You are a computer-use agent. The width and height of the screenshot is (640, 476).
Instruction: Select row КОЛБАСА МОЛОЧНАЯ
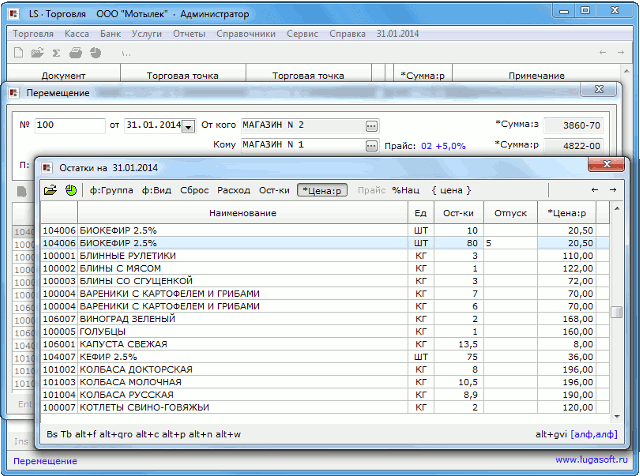[x=325, y=383]
